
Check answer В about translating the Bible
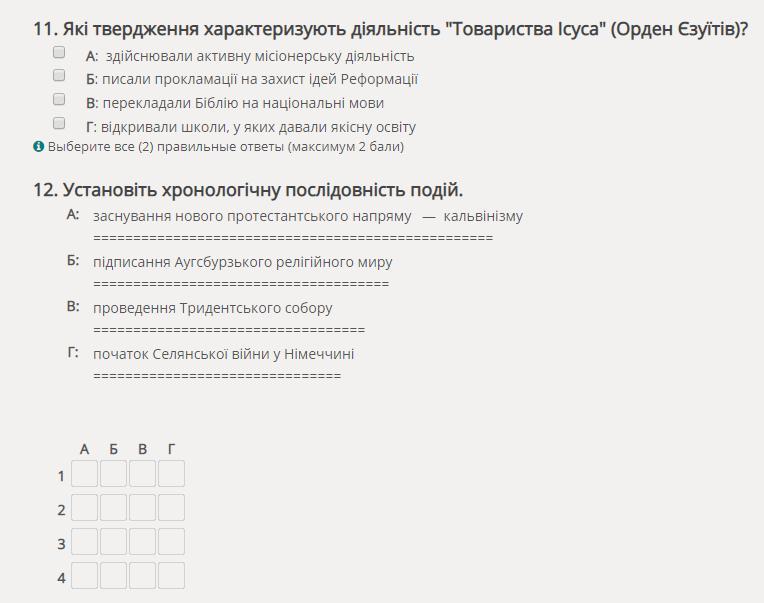coord(59,99)
